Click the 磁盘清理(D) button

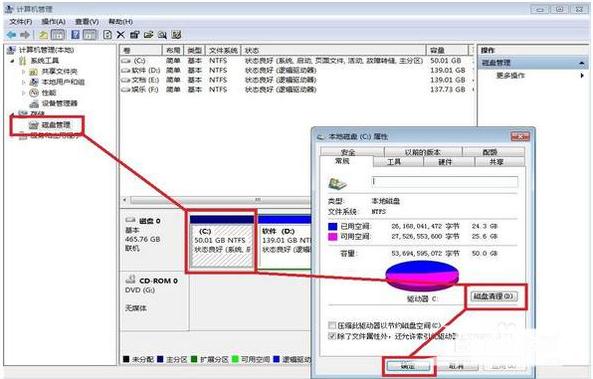click(494, 296)
